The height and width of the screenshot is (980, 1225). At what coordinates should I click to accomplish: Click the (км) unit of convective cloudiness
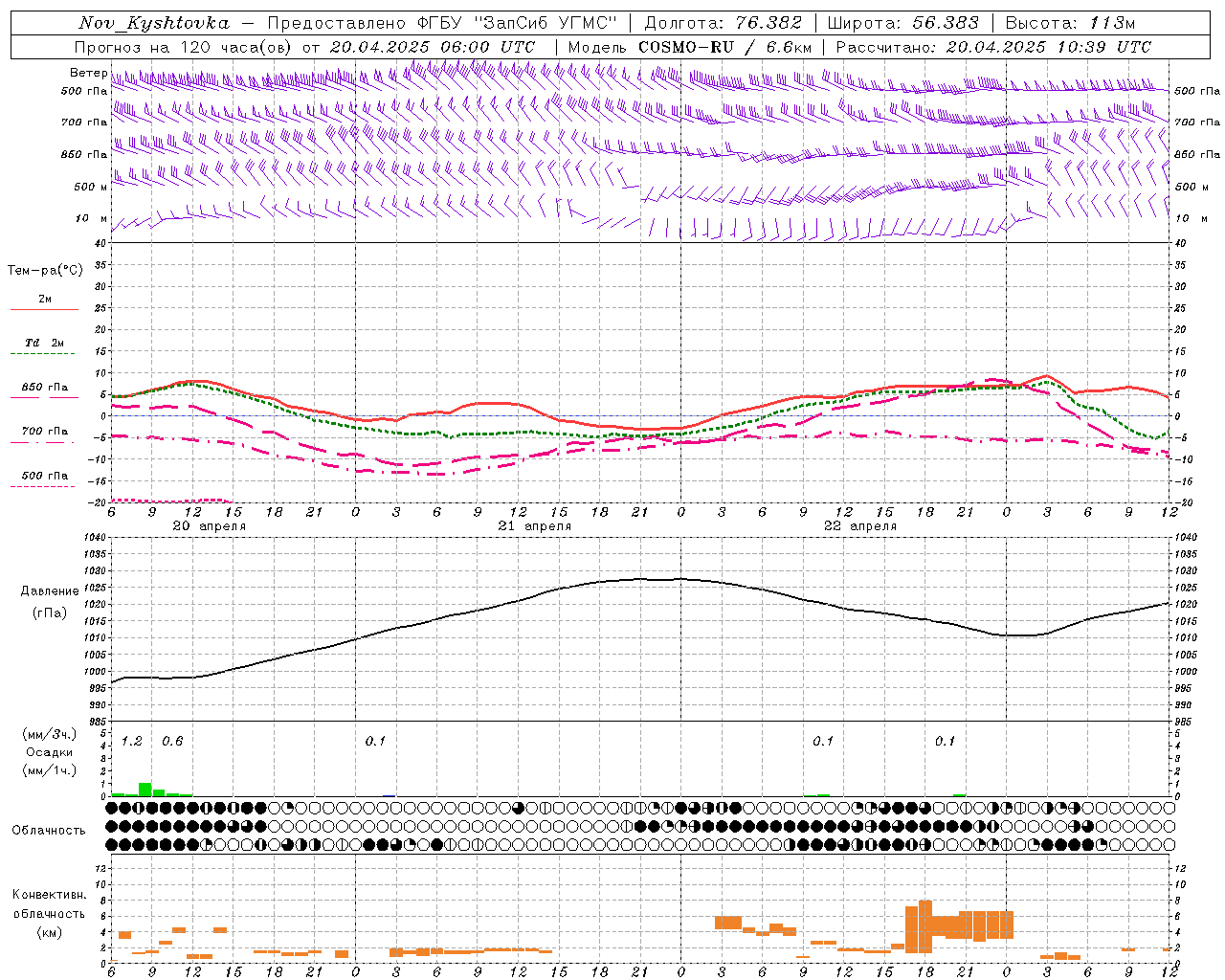pyautogui.click(x=50, y=931)
